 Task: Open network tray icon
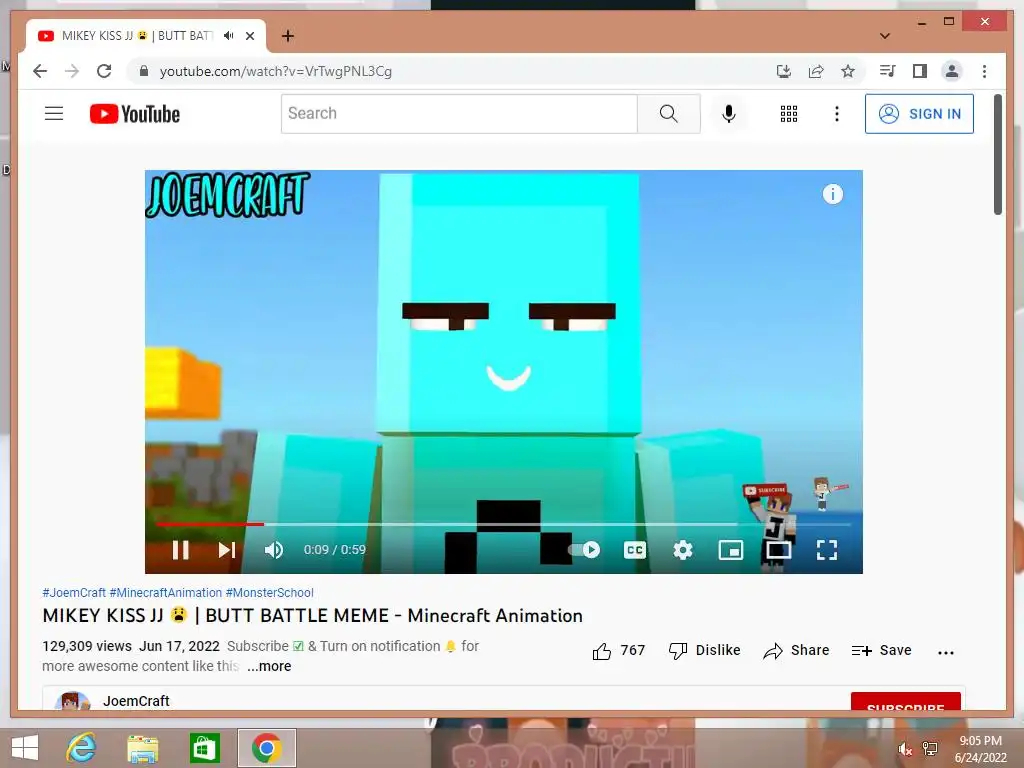(929, 748)
